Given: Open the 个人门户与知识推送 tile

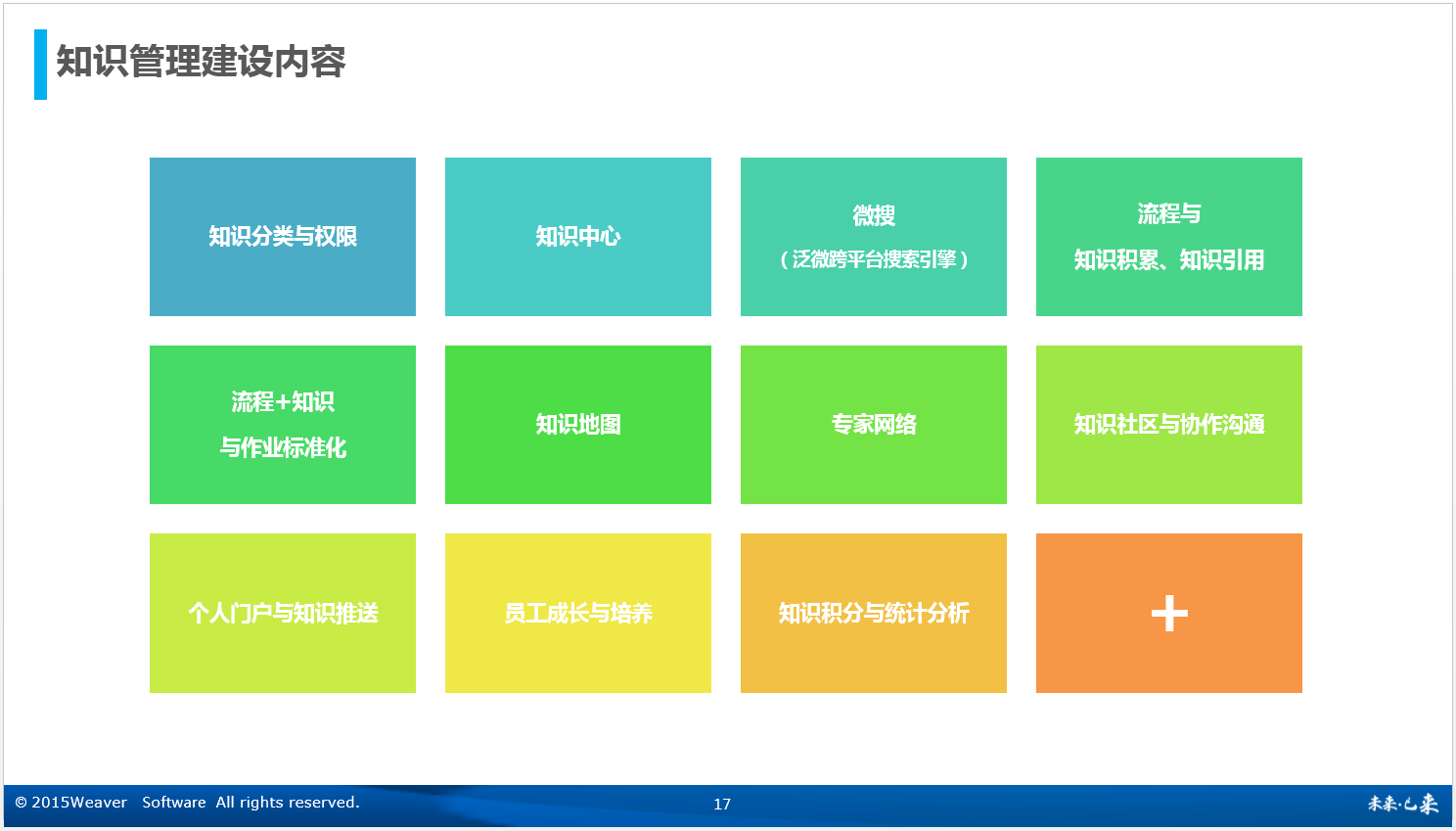Looking at the screenshot, I should (283, 614).
